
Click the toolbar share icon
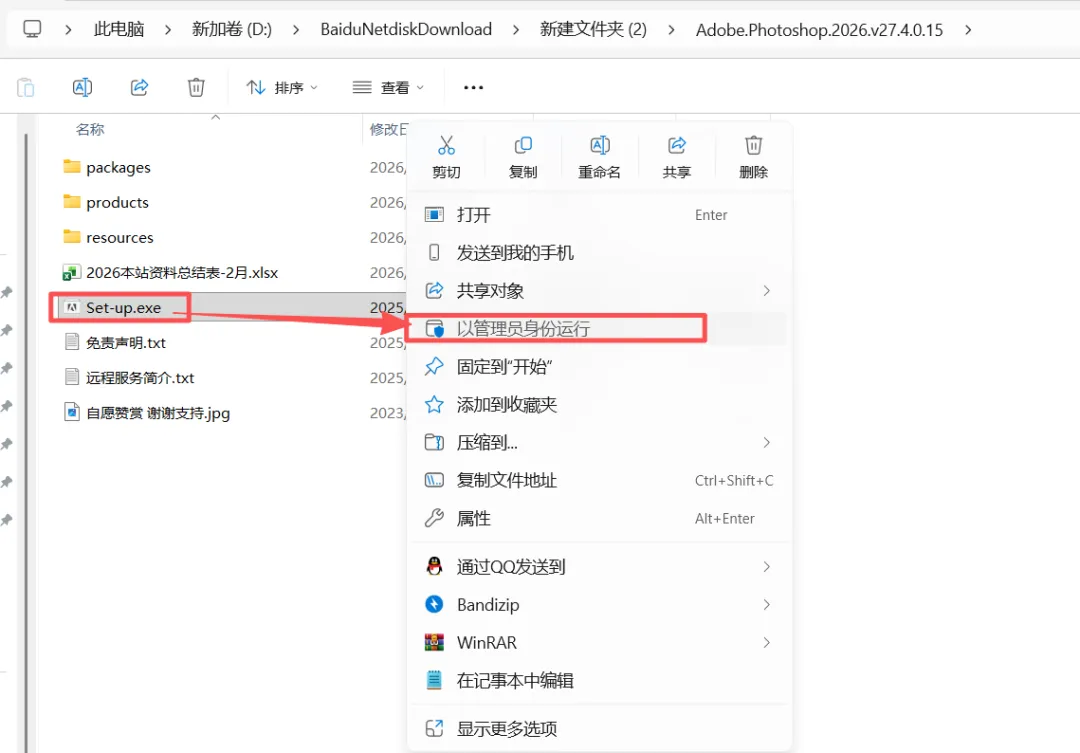[139, 87]
